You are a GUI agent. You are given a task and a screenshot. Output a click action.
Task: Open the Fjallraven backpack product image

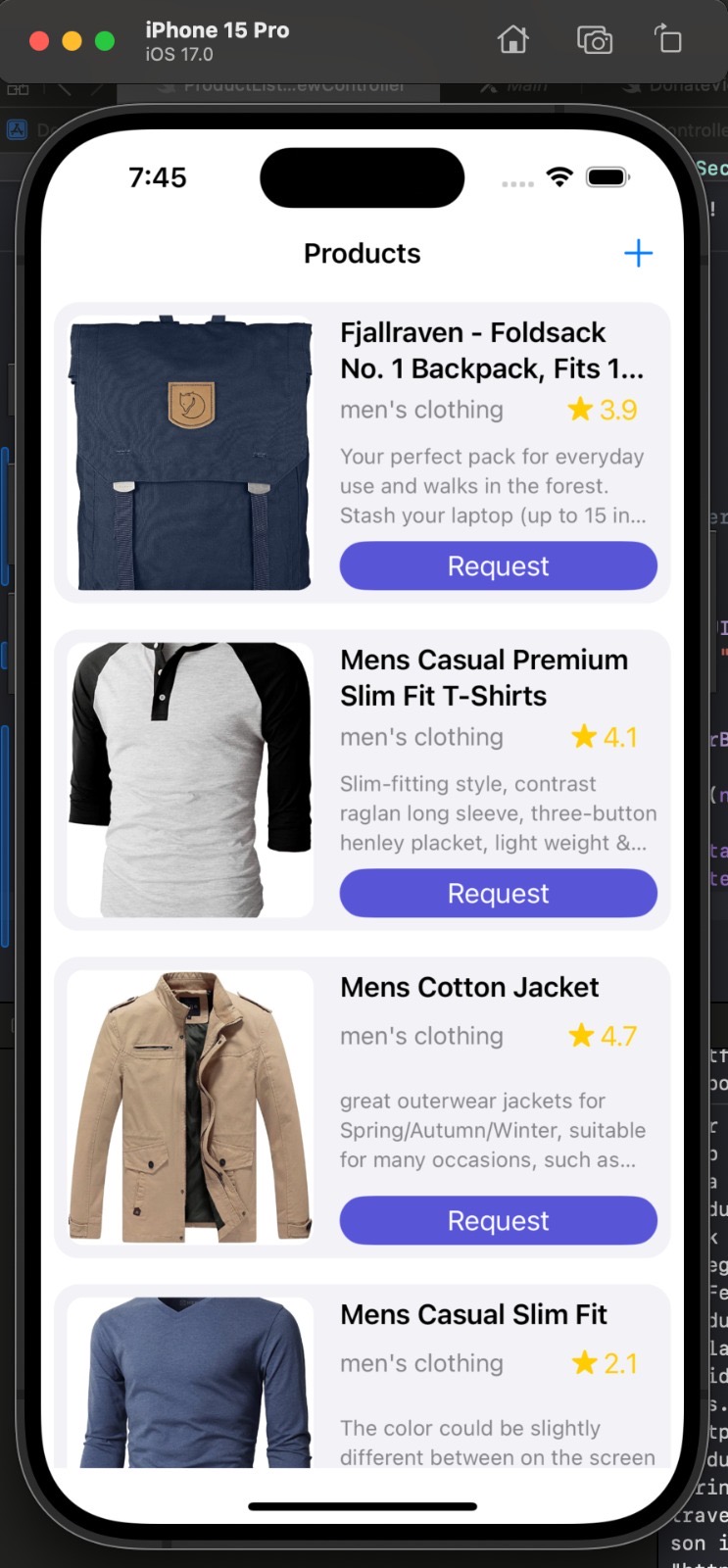tap(190, 453)
